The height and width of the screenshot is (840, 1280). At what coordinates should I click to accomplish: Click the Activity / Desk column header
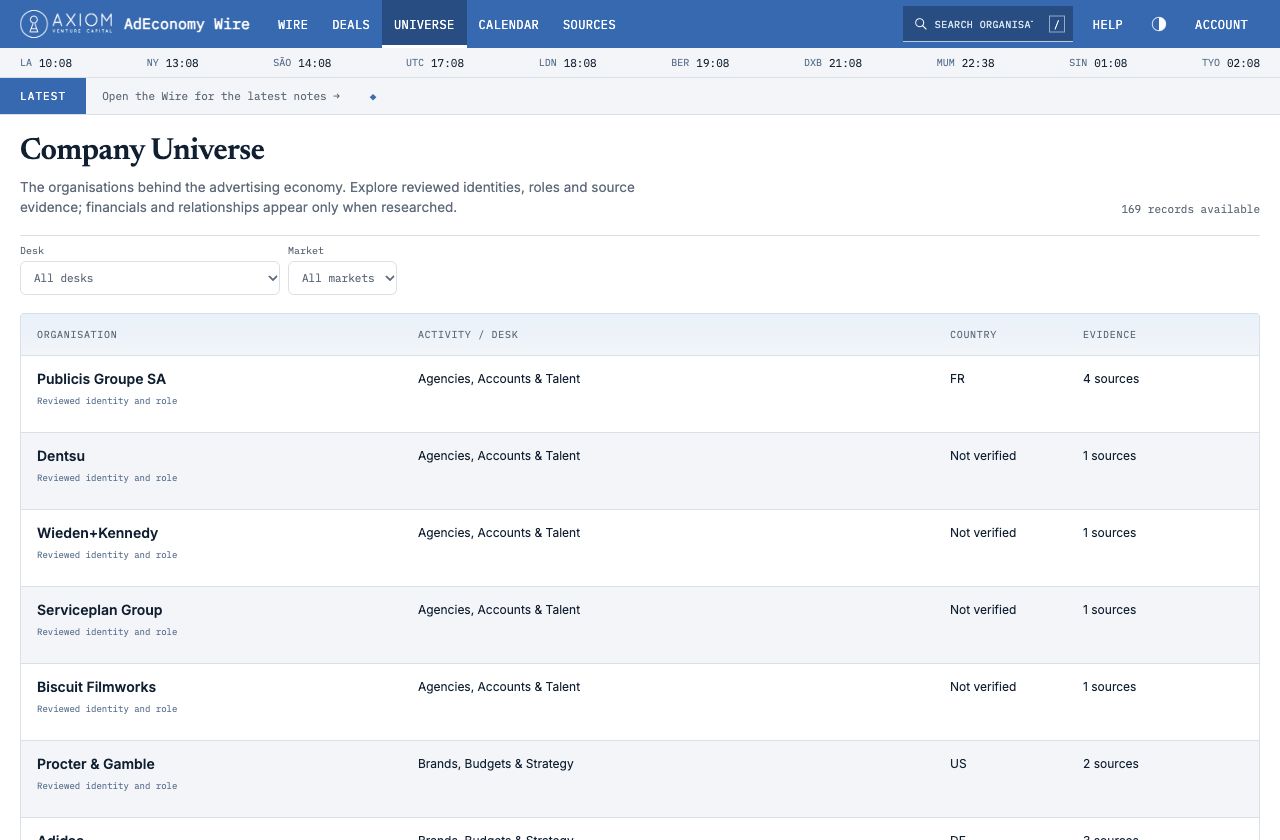(x=468, y=334)
